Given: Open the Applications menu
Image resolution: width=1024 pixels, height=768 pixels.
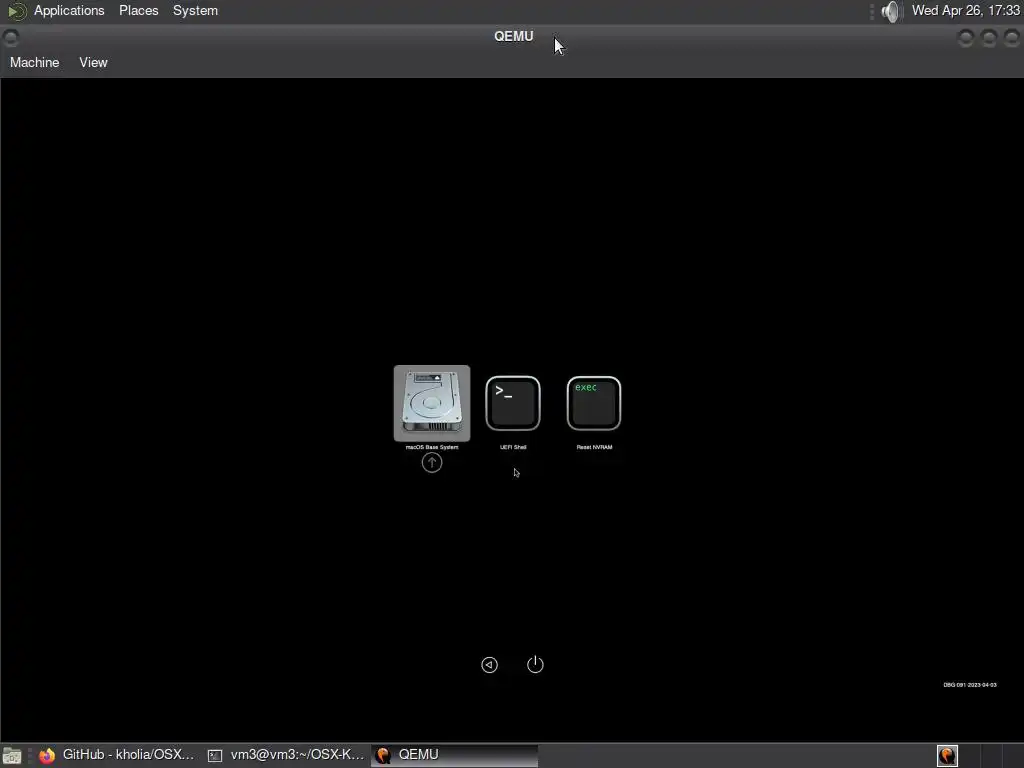Looking at the screenshot, I should click(69, 10).
